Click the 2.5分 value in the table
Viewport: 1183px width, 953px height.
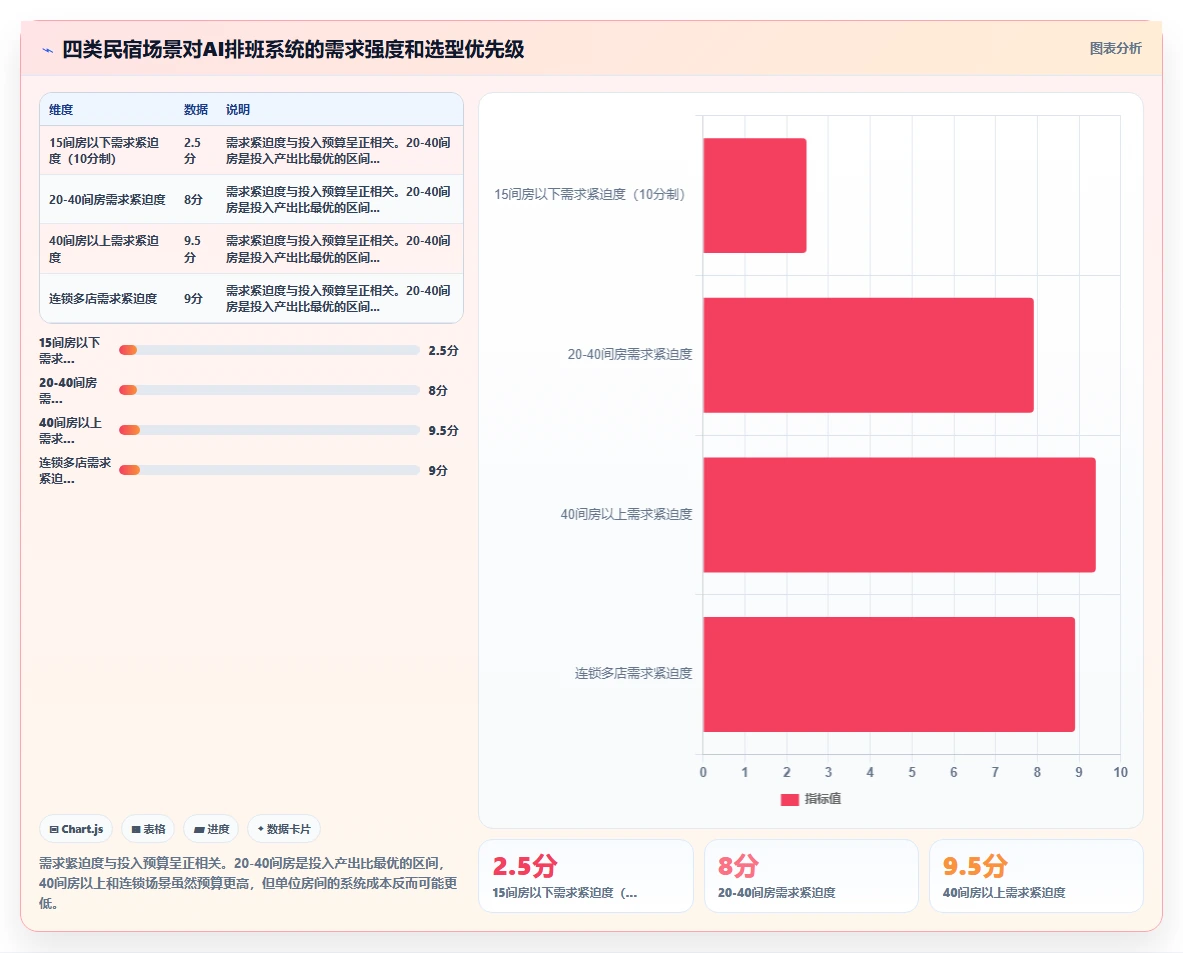pos(192,150)
